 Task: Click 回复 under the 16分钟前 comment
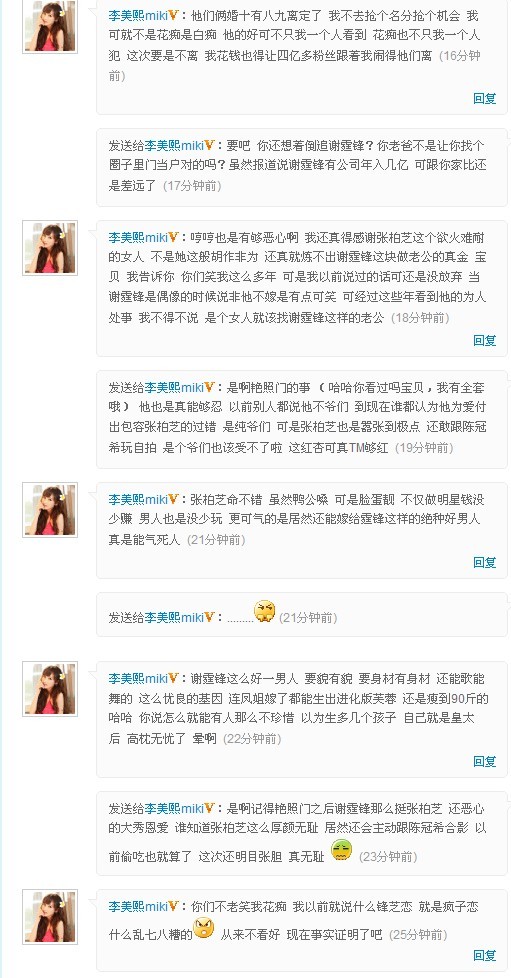point(485,98)
